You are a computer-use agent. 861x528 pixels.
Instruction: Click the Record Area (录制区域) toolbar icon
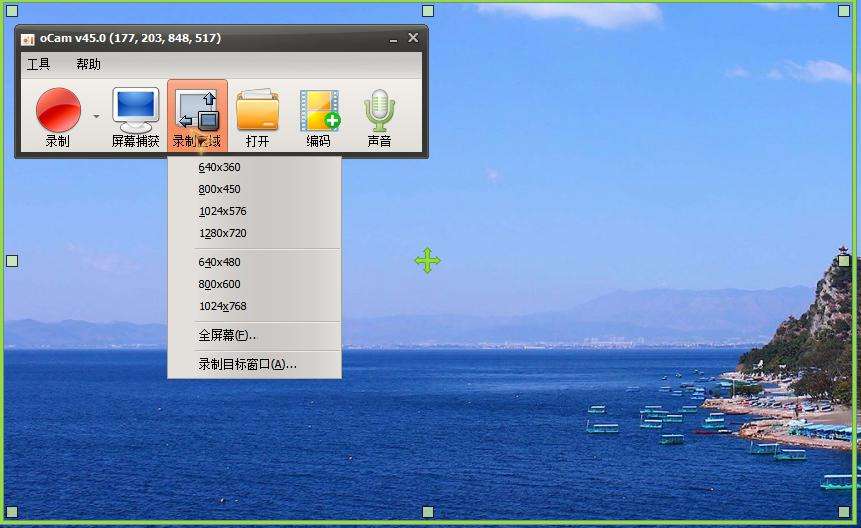click(x=197, y=115)
